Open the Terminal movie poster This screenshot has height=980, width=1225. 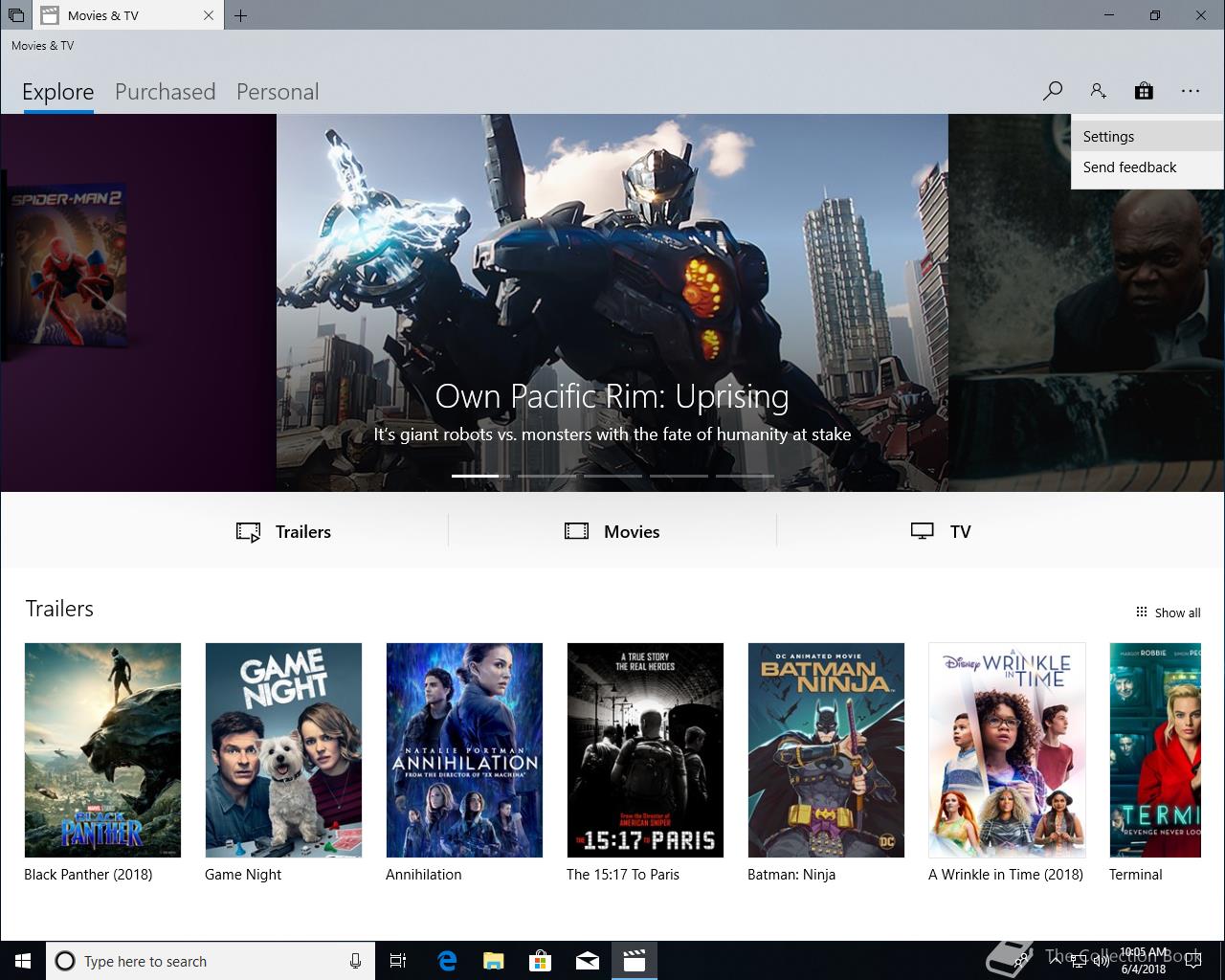pyautogui.click(x=1154, y=750)
